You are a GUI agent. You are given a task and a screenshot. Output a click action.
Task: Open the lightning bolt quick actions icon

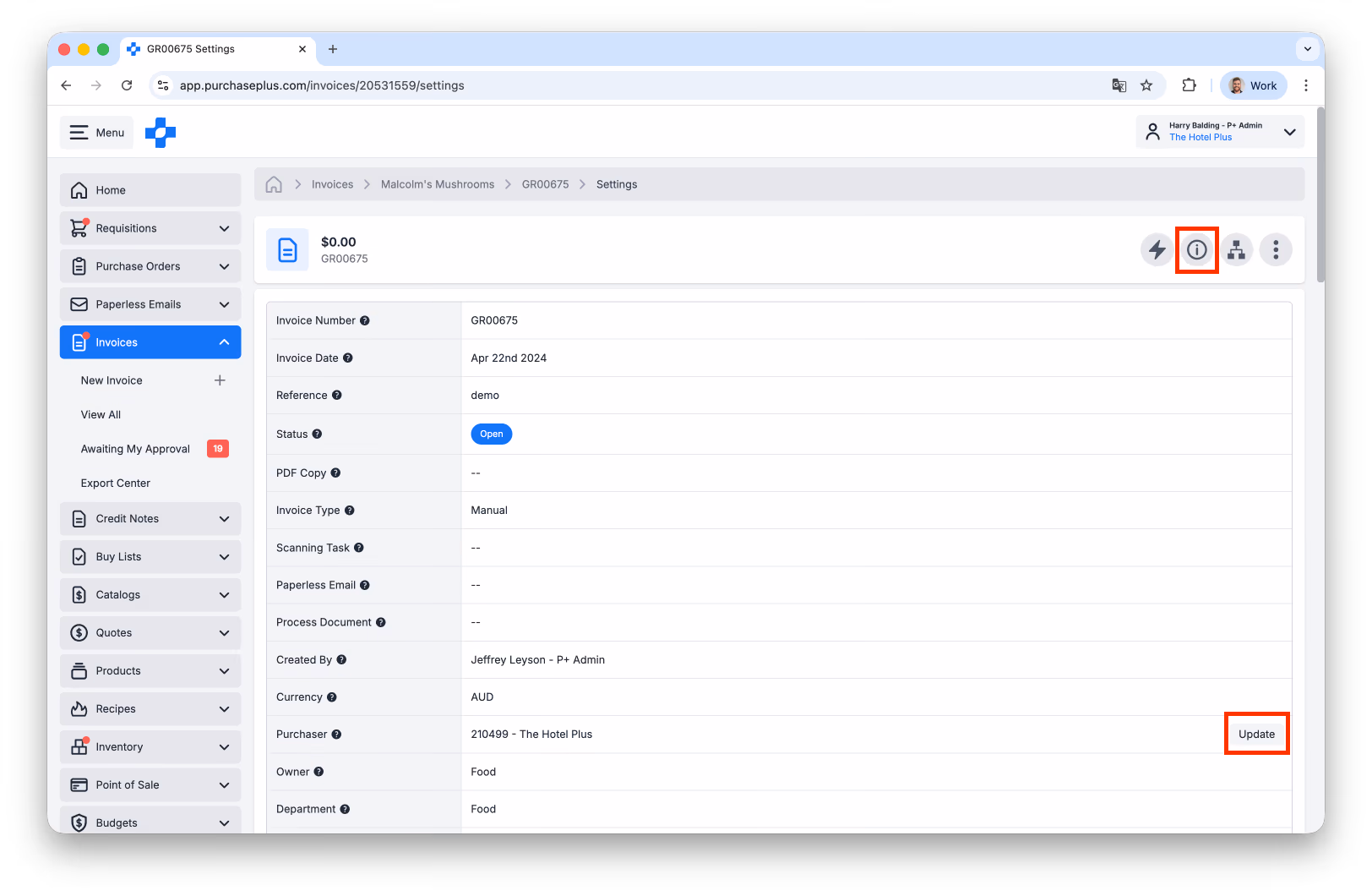[1157, 249]
